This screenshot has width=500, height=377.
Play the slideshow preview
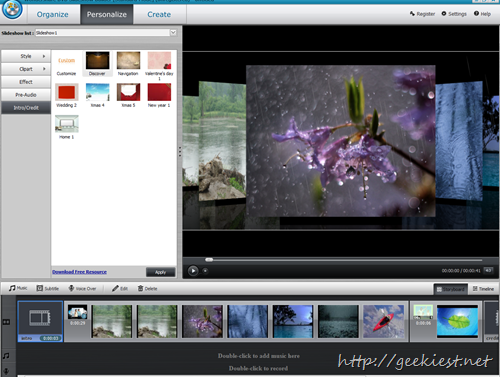coord(193,271)
